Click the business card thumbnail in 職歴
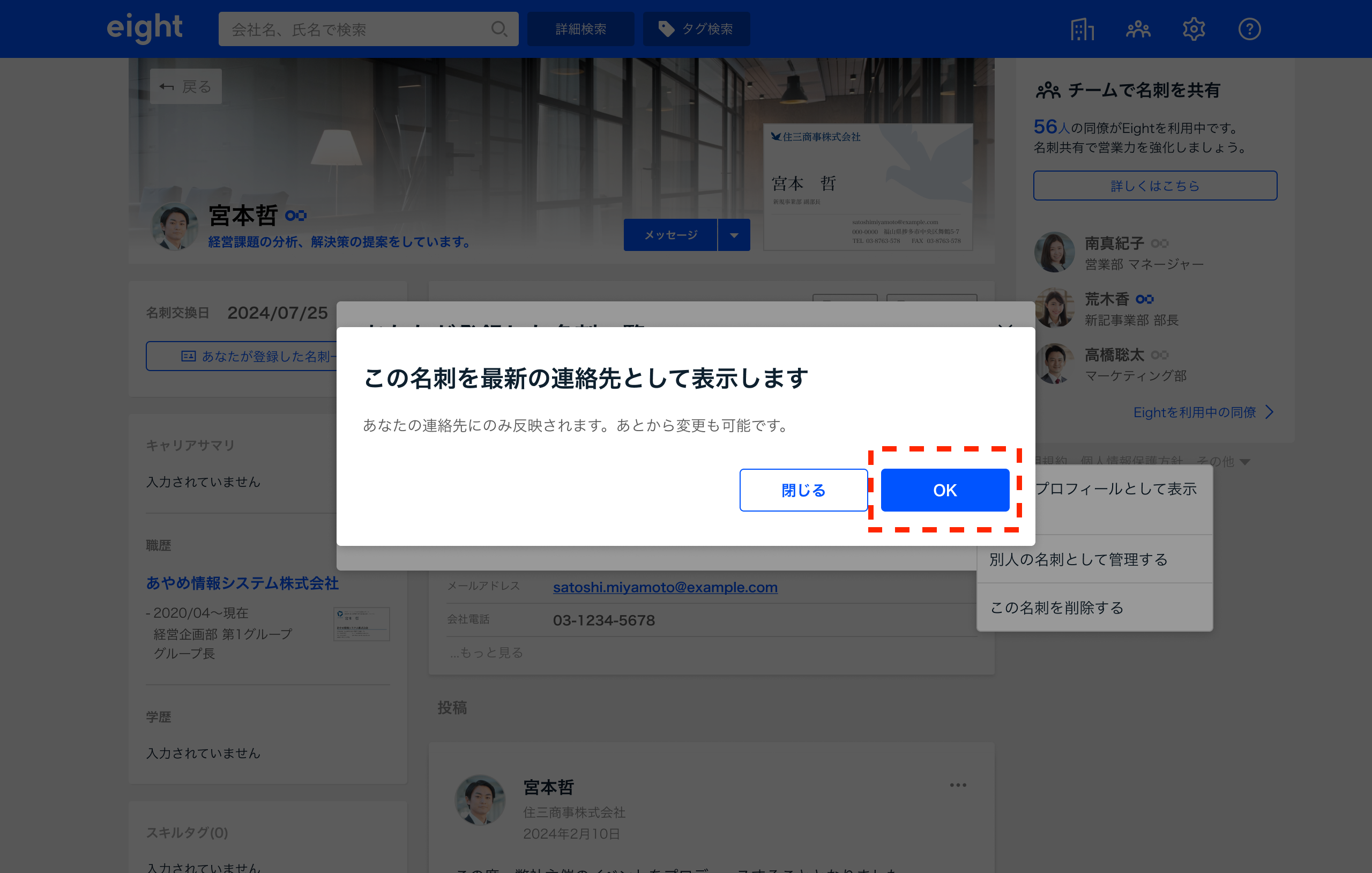 tap(361, 624)
